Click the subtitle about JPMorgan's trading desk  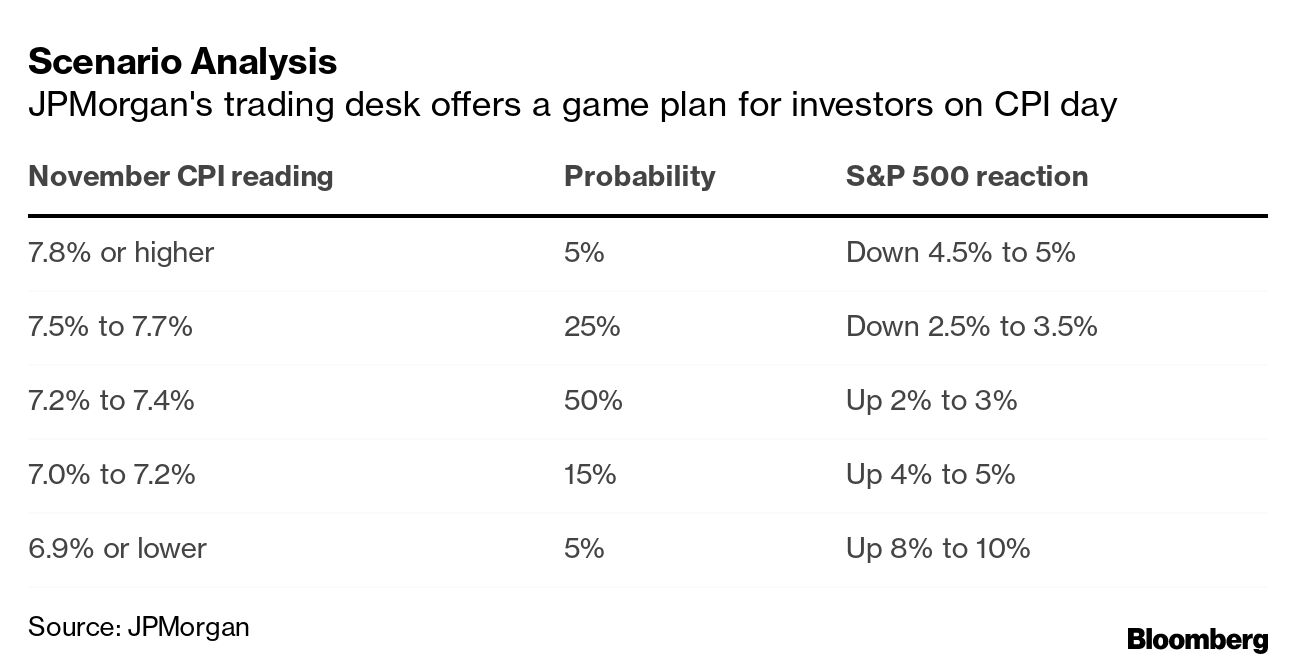(x=572, y=104)
